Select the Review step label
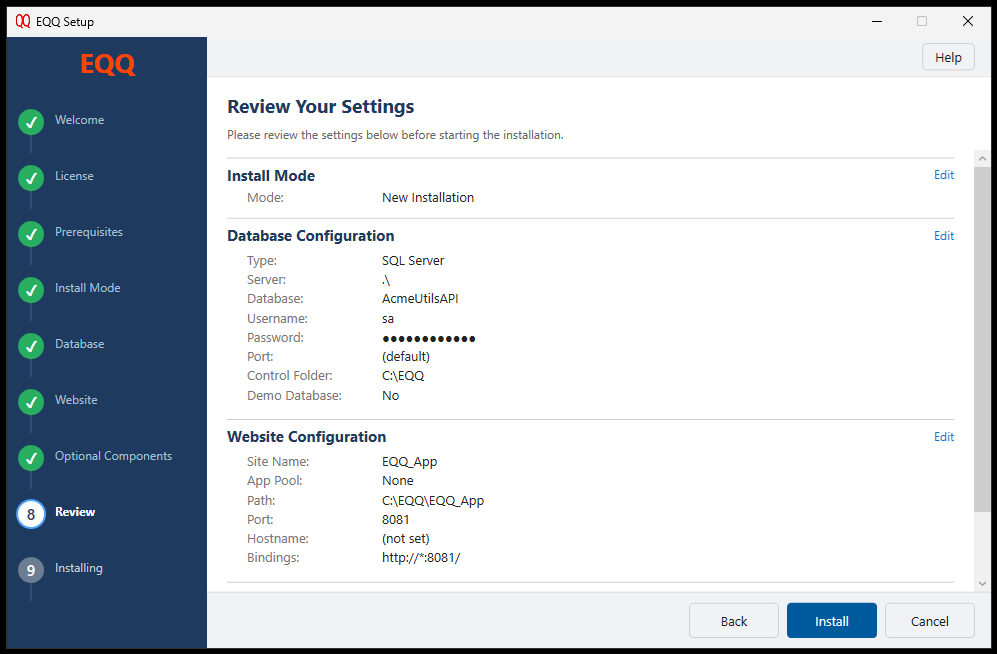997x654 pixels. tap(74, 512)
